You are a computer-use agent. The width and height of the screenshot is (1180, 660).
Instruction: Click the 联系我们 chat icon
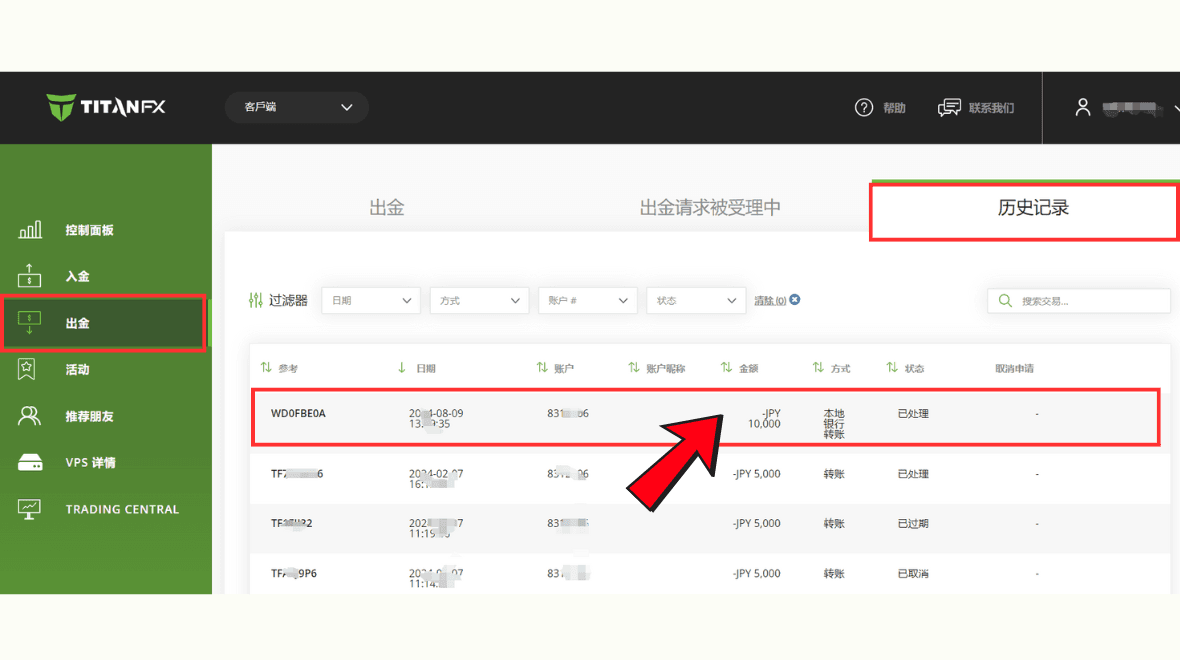click(949, 108)
